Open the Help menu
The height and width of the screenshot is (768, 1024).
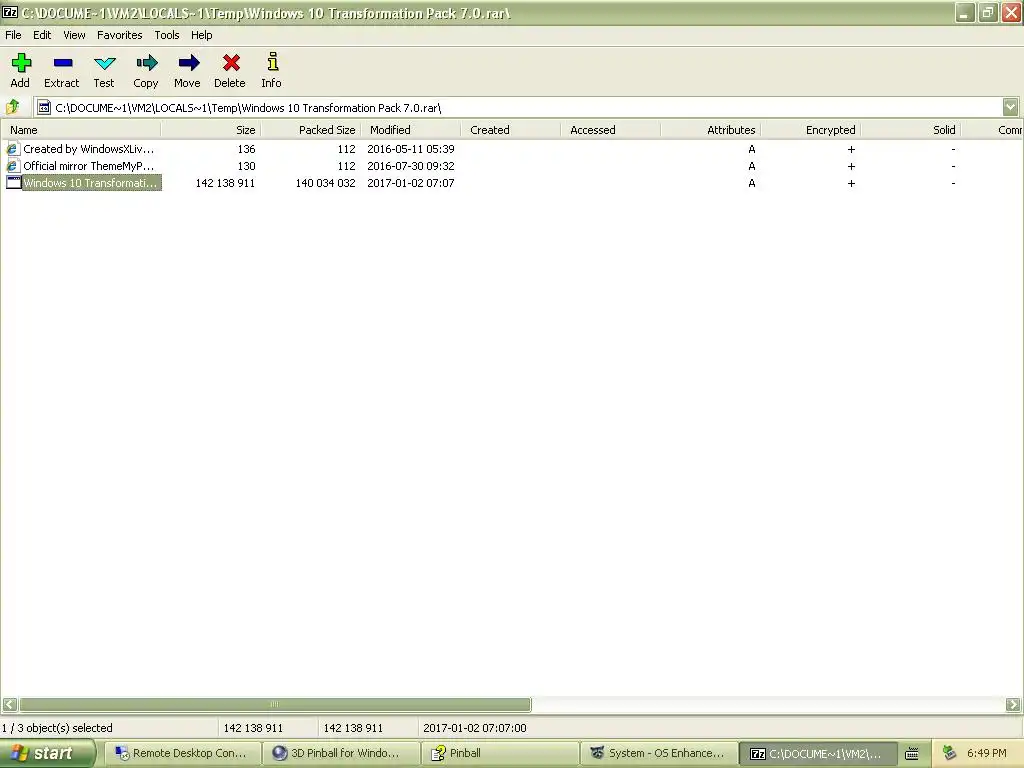[x=201, y=35]
